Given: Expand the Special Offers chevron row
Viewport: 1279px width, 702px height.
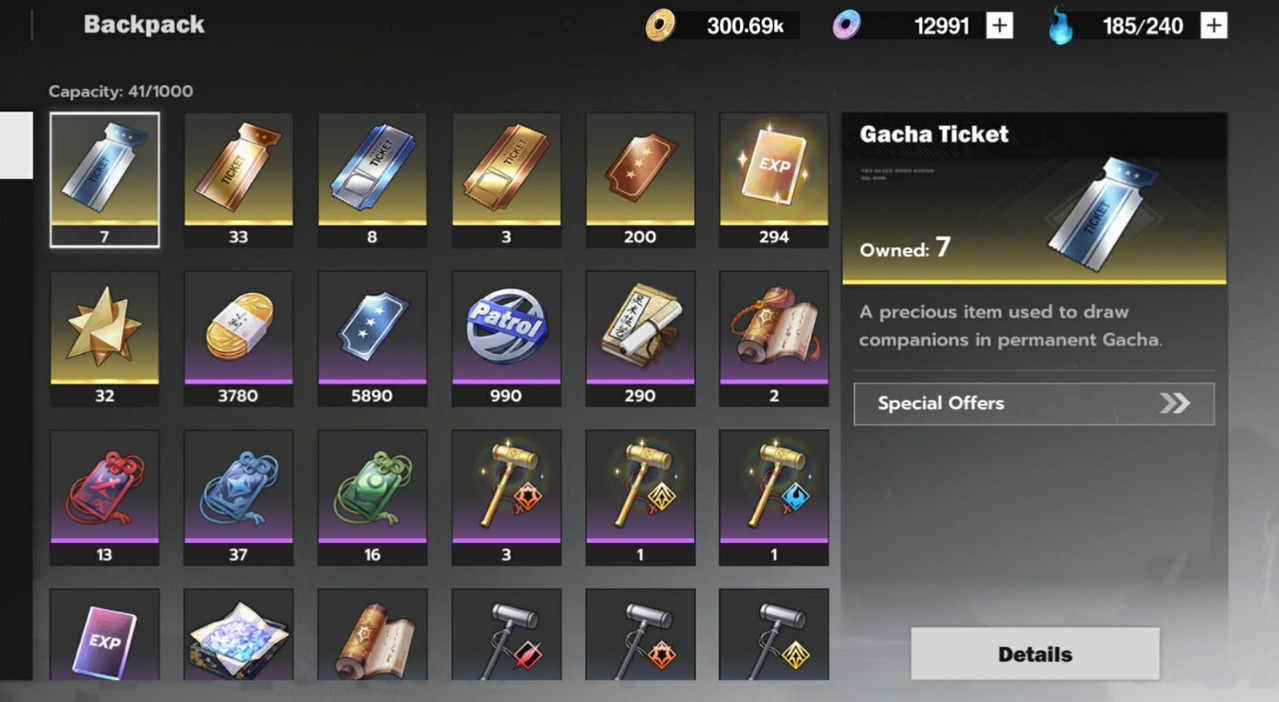Looking at the screenshot, I should 1034,404.
